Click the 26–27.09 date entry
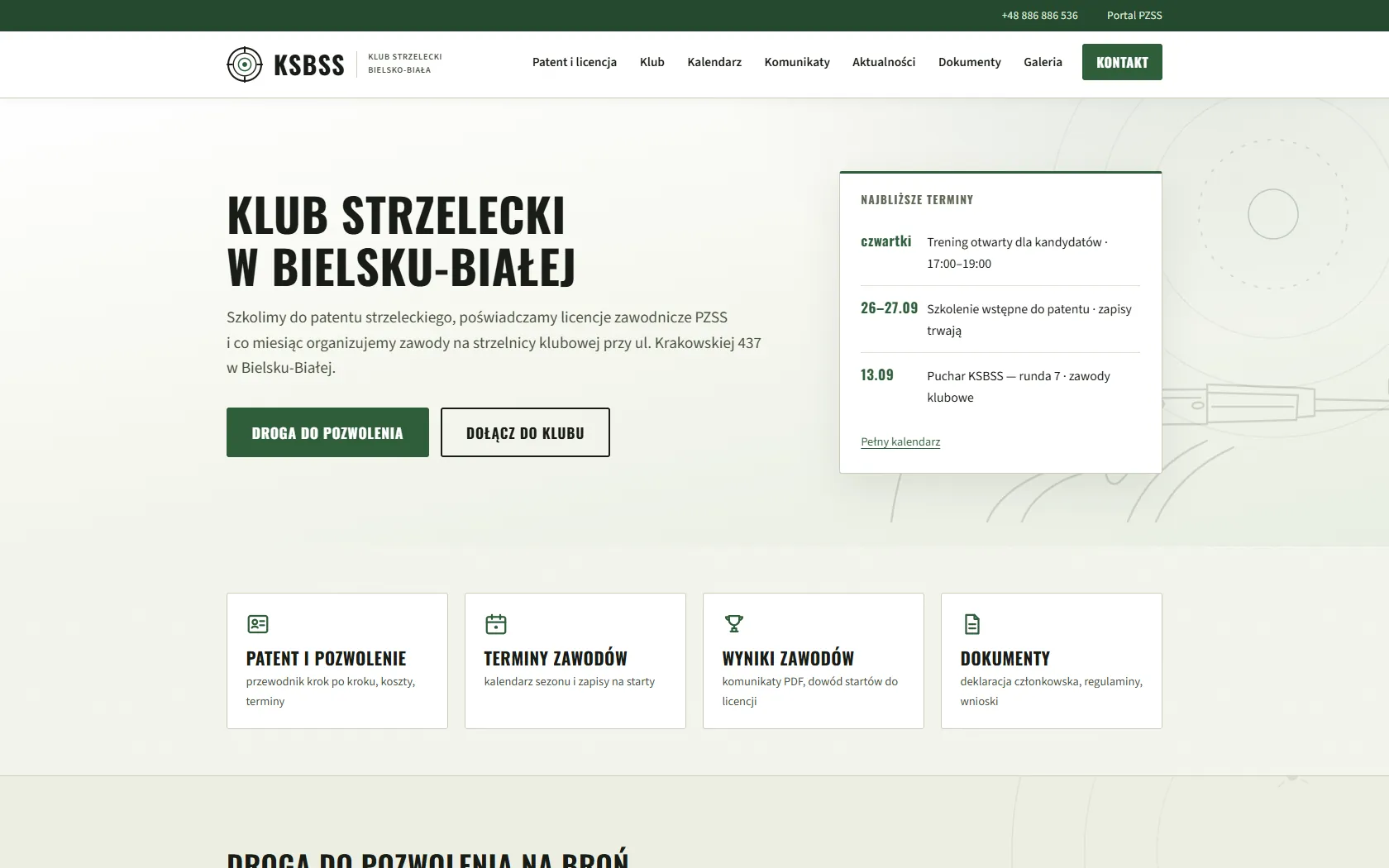 pyautogui.click(x=889, y=308)
